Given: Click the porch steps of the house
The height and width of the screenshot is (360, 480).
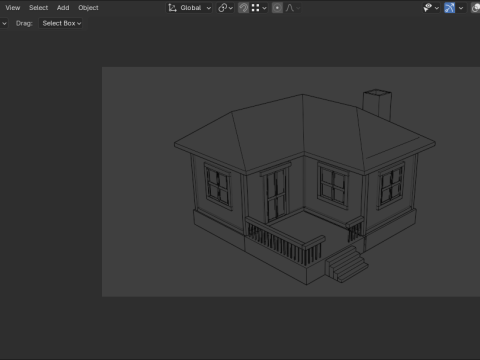Looking at the screenshot, I should [x=347, y=264].
